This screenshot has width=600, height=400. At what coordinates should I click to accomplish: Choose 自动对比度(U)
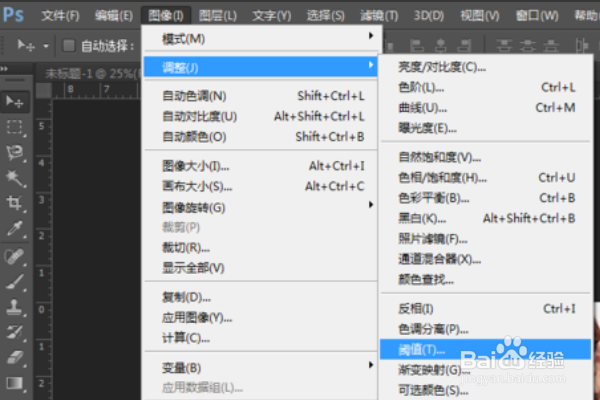coord(261,116)
